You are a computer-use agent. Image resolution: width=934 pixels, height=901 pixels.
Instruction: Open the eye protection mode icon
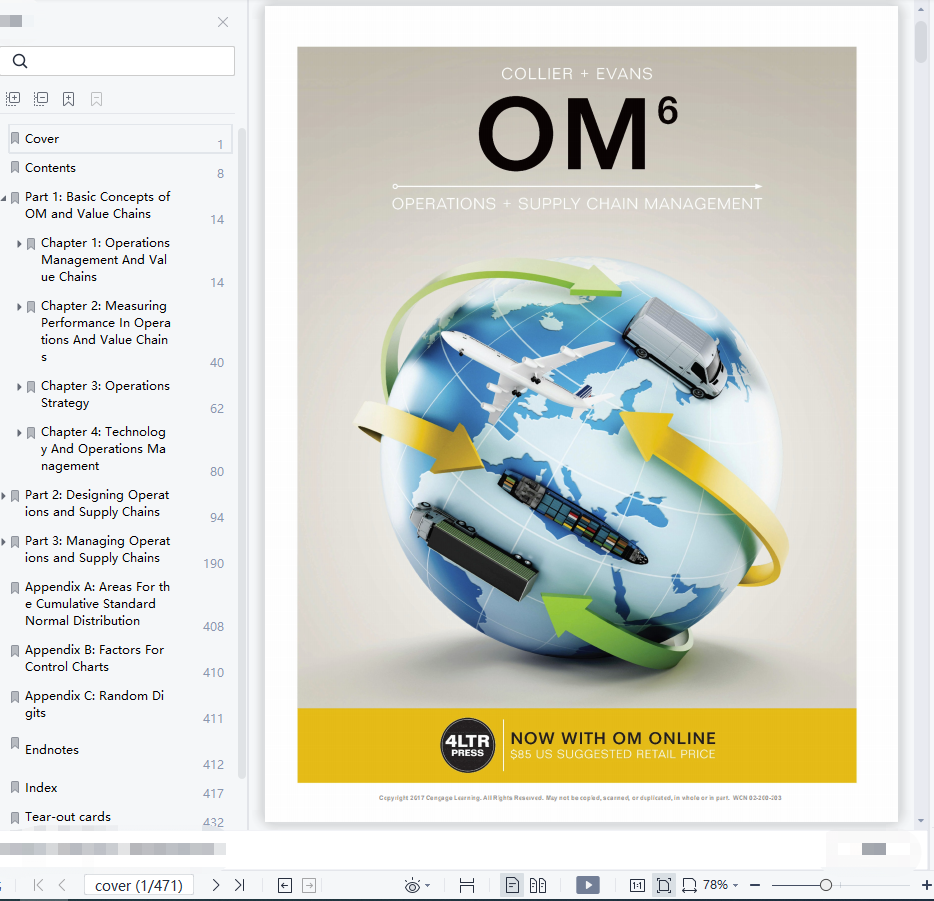coord(412,886)
